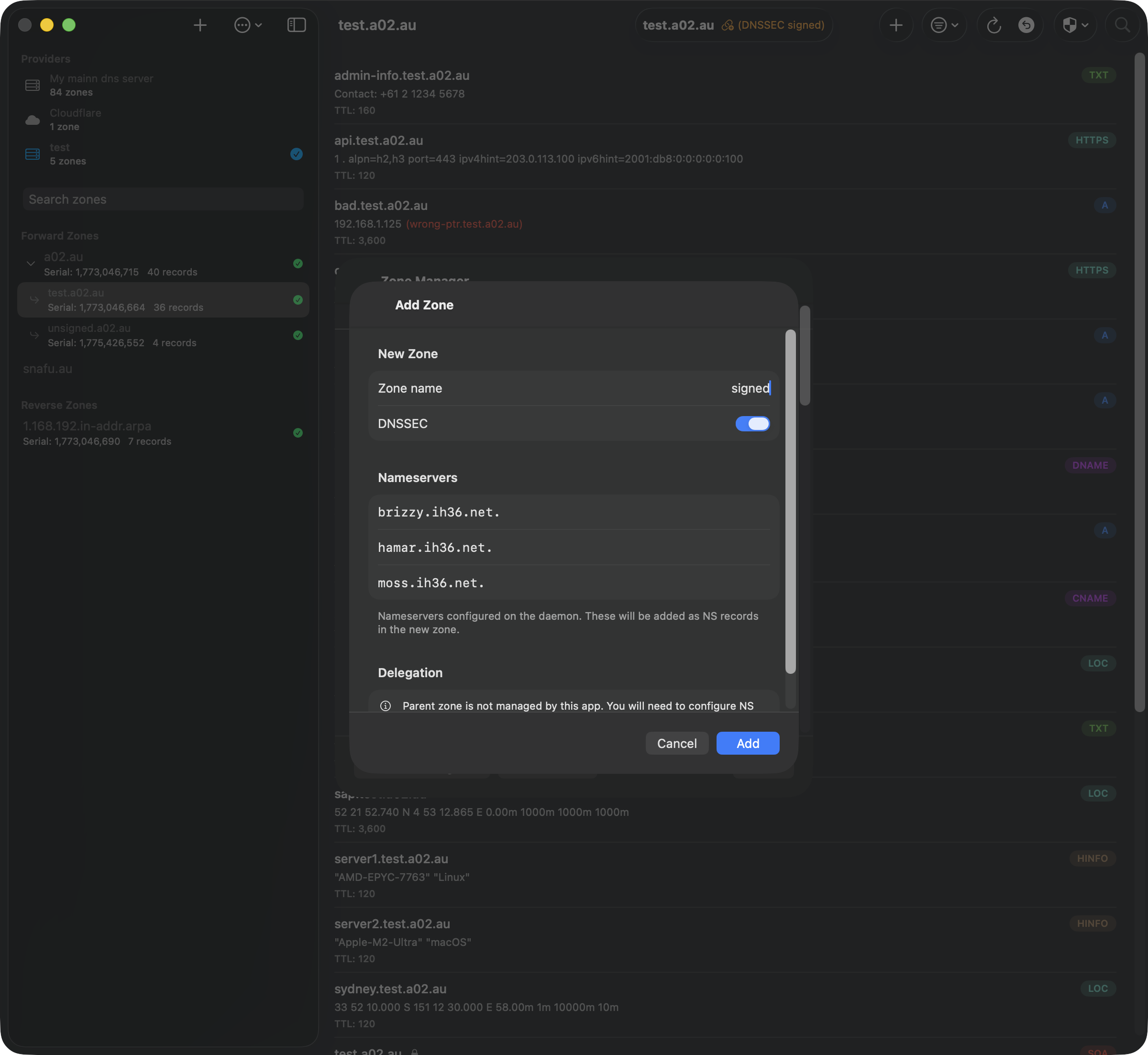This screenshot has height=1055, width=1148.
Task: Click the info icon in Delegation section
Action: point(386,706)
